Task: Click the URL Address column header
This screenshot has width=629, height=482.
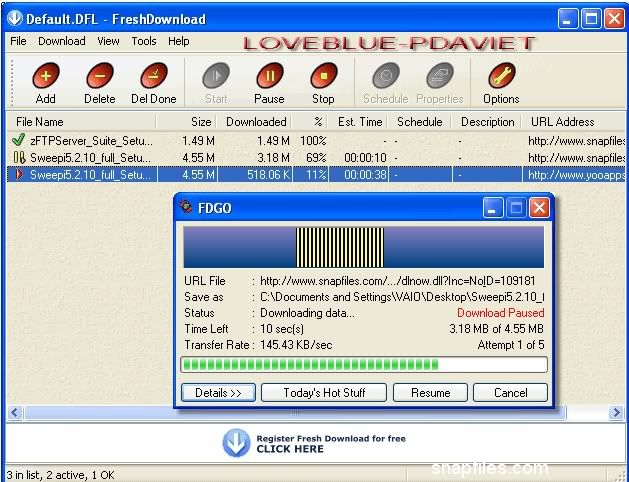Action: click(x=574, y=122)
